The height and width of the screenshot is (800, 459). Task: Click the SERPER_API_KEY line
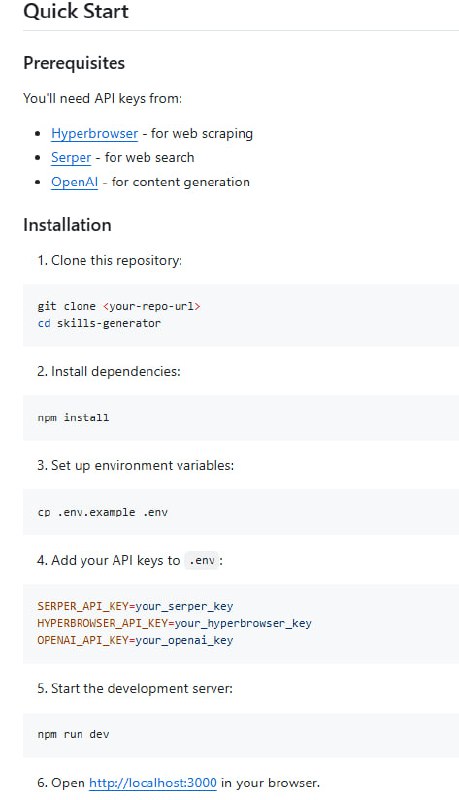coord(135,606)
